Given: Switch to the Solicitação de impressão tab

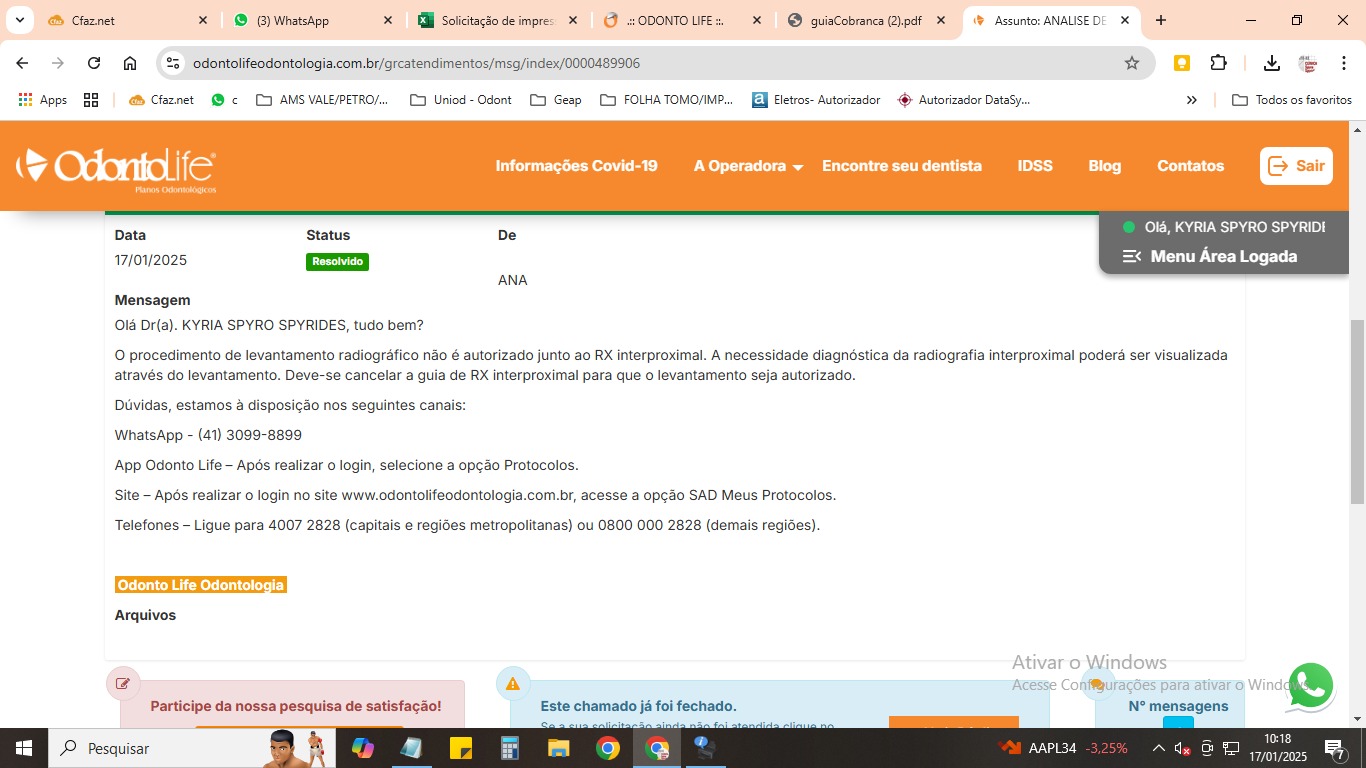Looking at the screenshot, I should [497, 20].
